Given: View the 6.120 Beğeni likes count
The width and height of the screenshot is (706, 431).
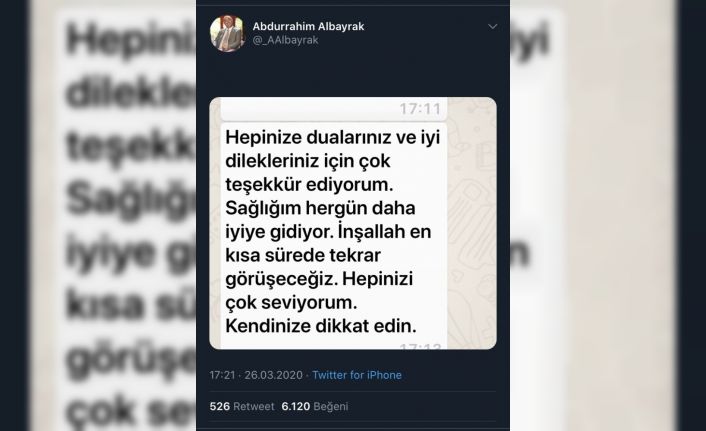Looking at the screenshot, I should pyautogui.click(x=315, y=406).
